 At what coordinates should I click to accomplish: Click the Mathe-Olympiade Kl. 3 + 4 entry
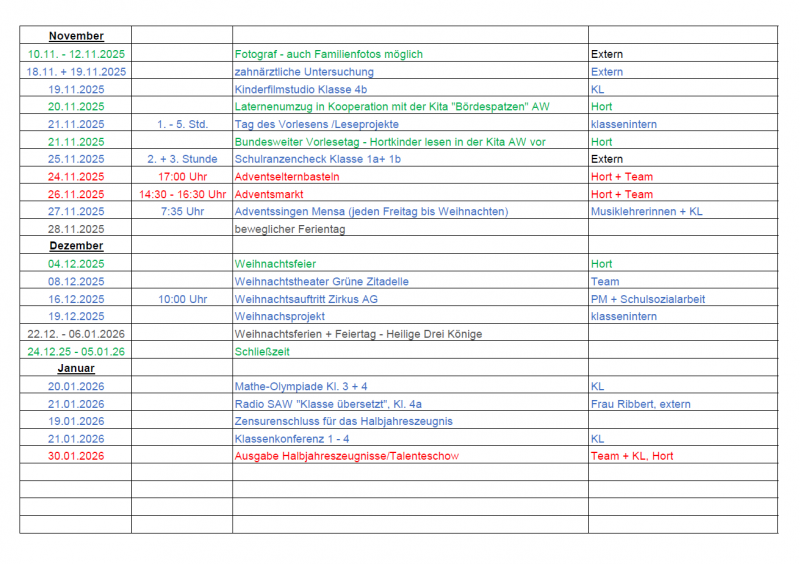(x=300, y=386)
